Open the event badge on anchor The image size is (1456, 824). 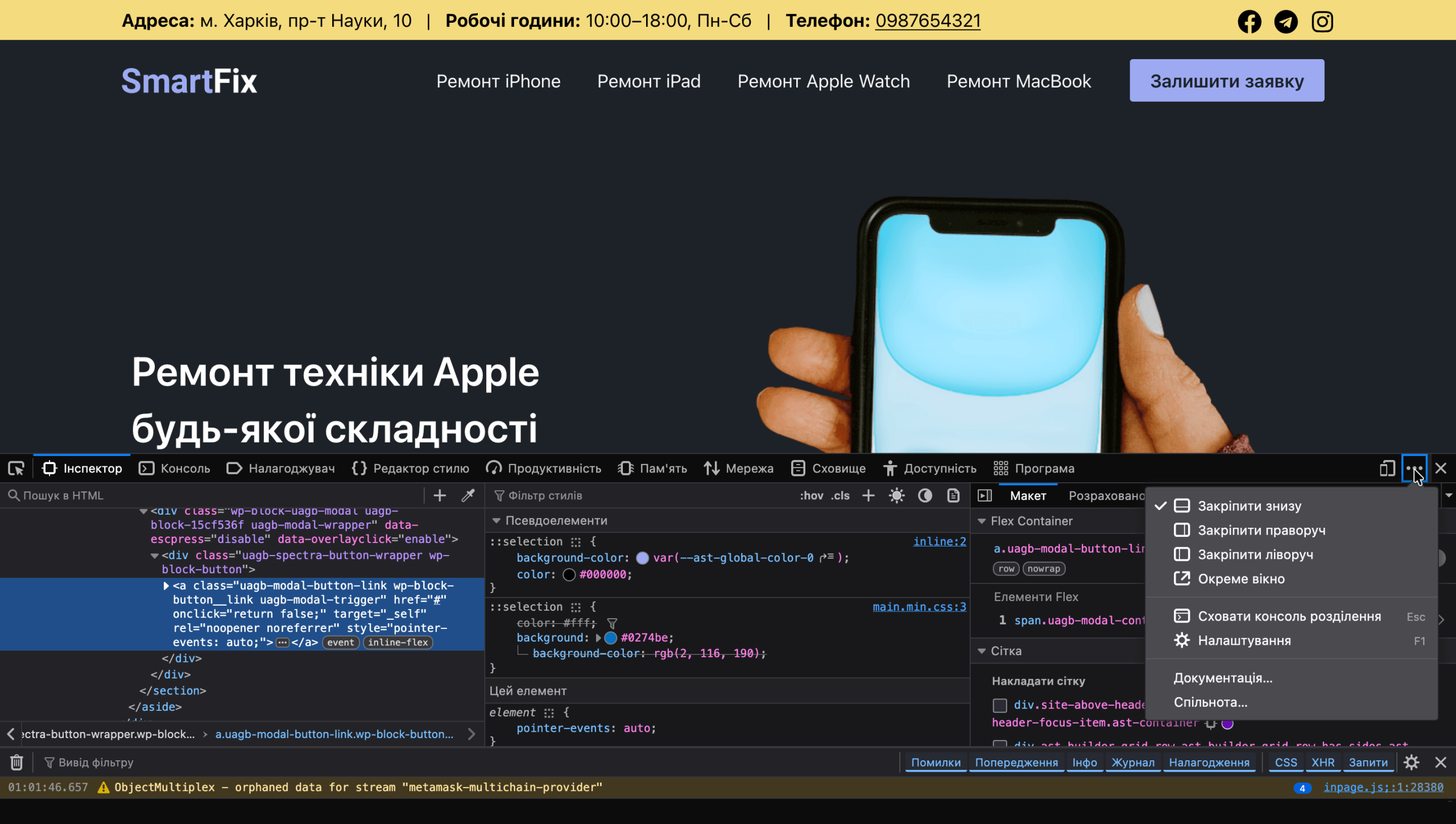click(341, 642)
